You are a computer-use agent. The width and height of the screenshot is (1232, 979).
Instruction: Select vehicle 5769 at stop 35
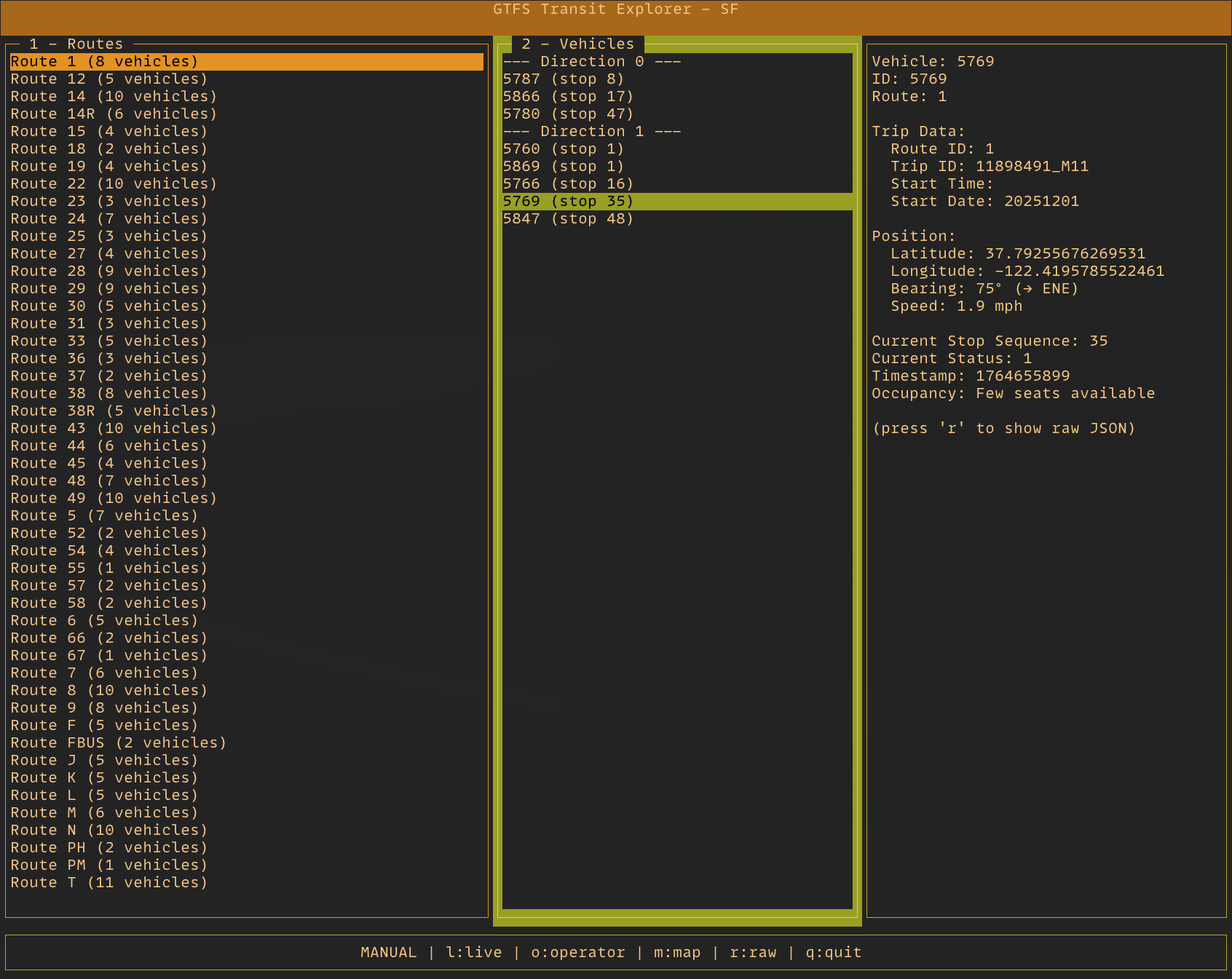(568, 201)
